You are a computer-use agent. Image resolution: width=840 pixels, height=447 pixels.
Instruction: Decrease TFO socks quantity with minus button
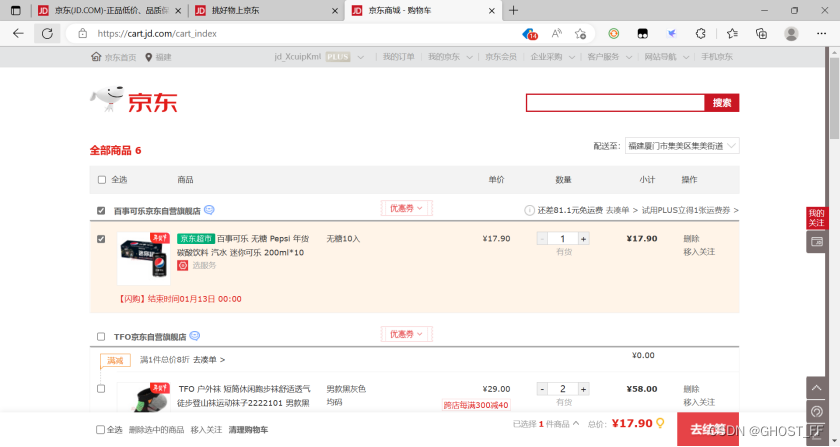coord(542,389)
